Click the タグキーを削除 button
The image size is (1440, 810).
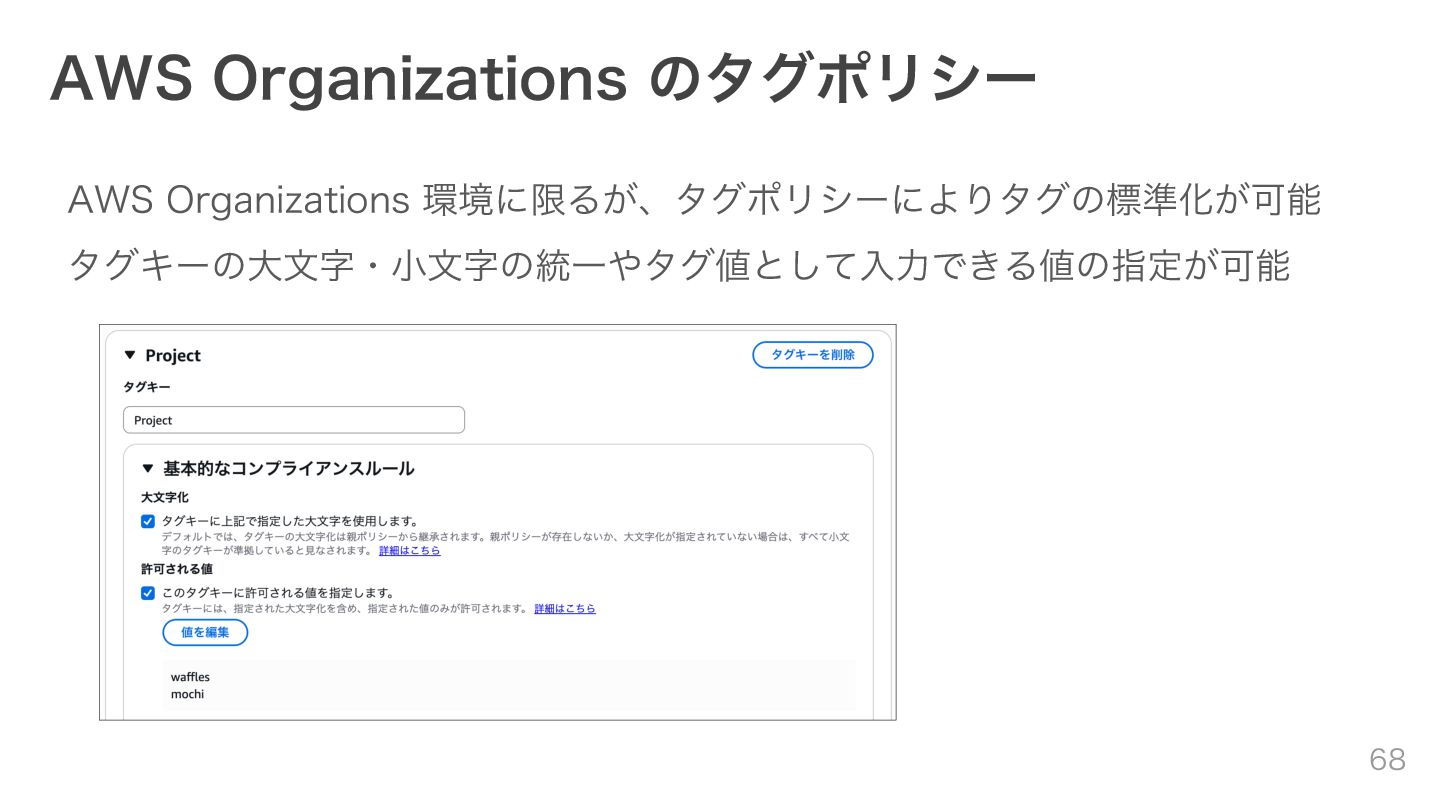(812, 355)
